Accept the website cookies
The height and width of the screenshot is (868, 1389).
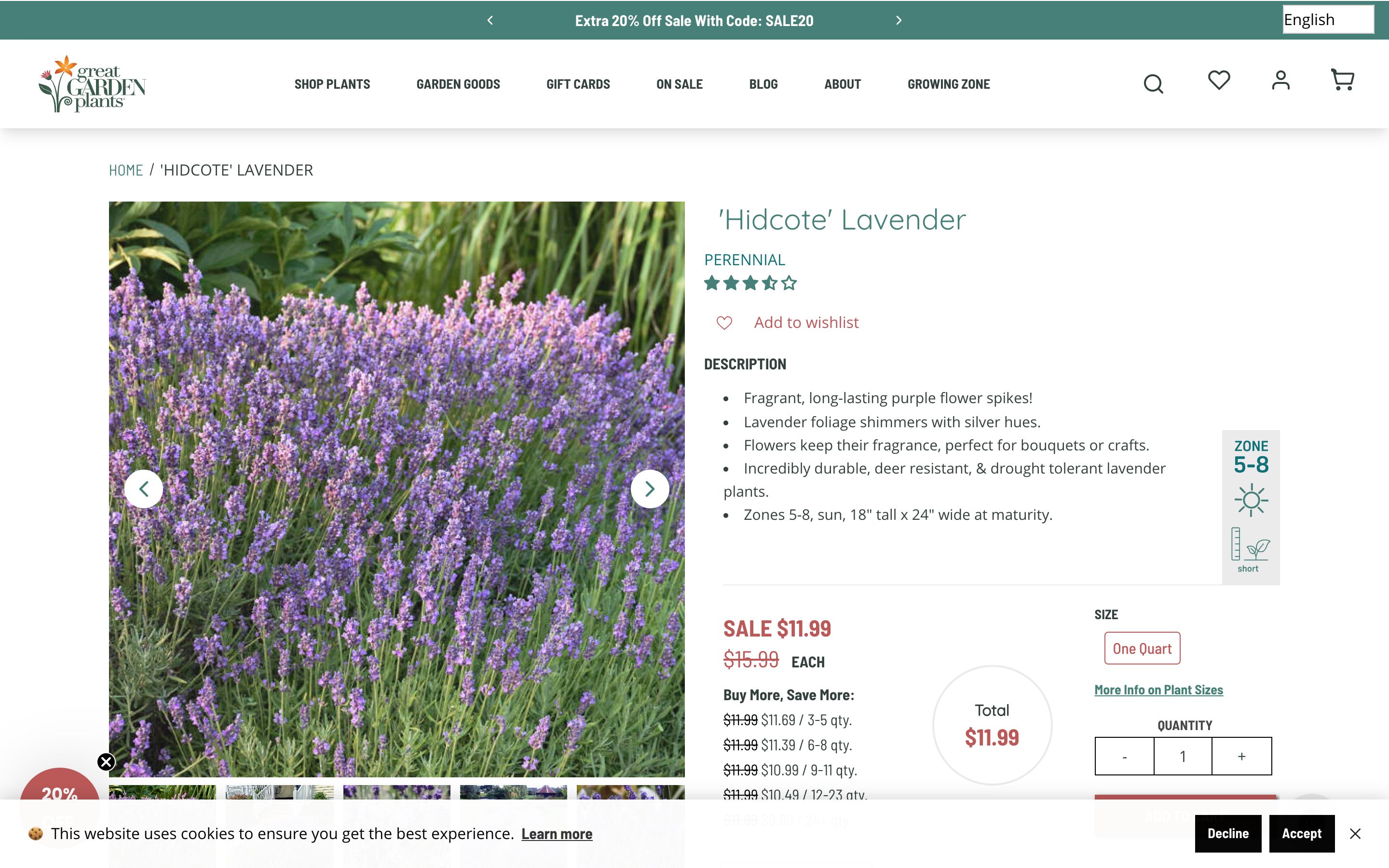[1301, 834]
